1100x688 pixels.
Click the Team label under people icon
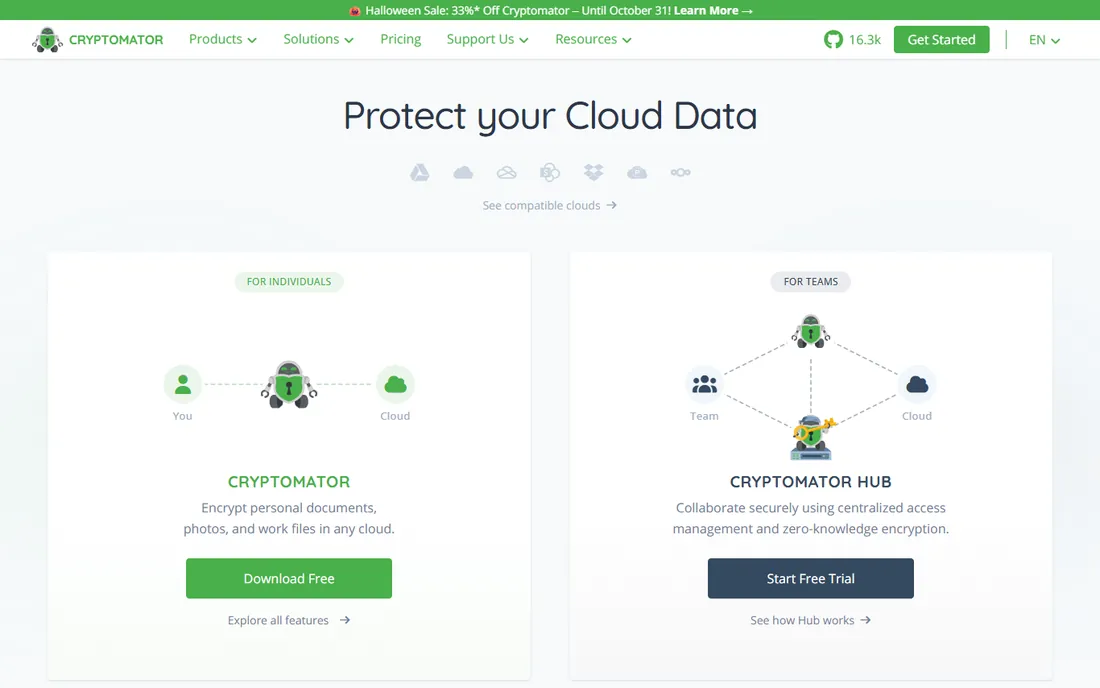click(x=704, y=416)
